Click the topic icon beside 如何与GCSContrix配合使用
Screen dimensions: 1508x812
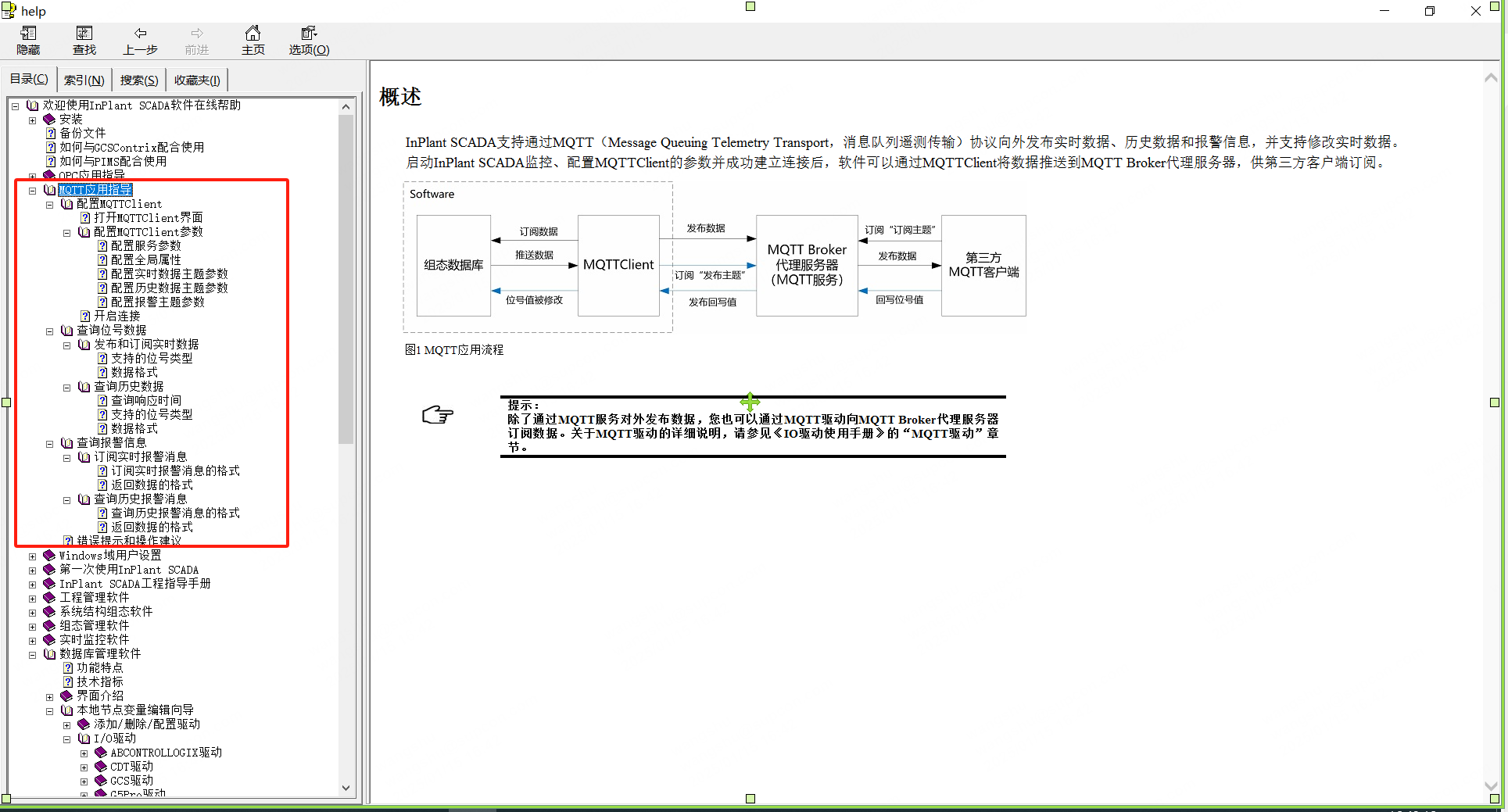click(51, 148)
